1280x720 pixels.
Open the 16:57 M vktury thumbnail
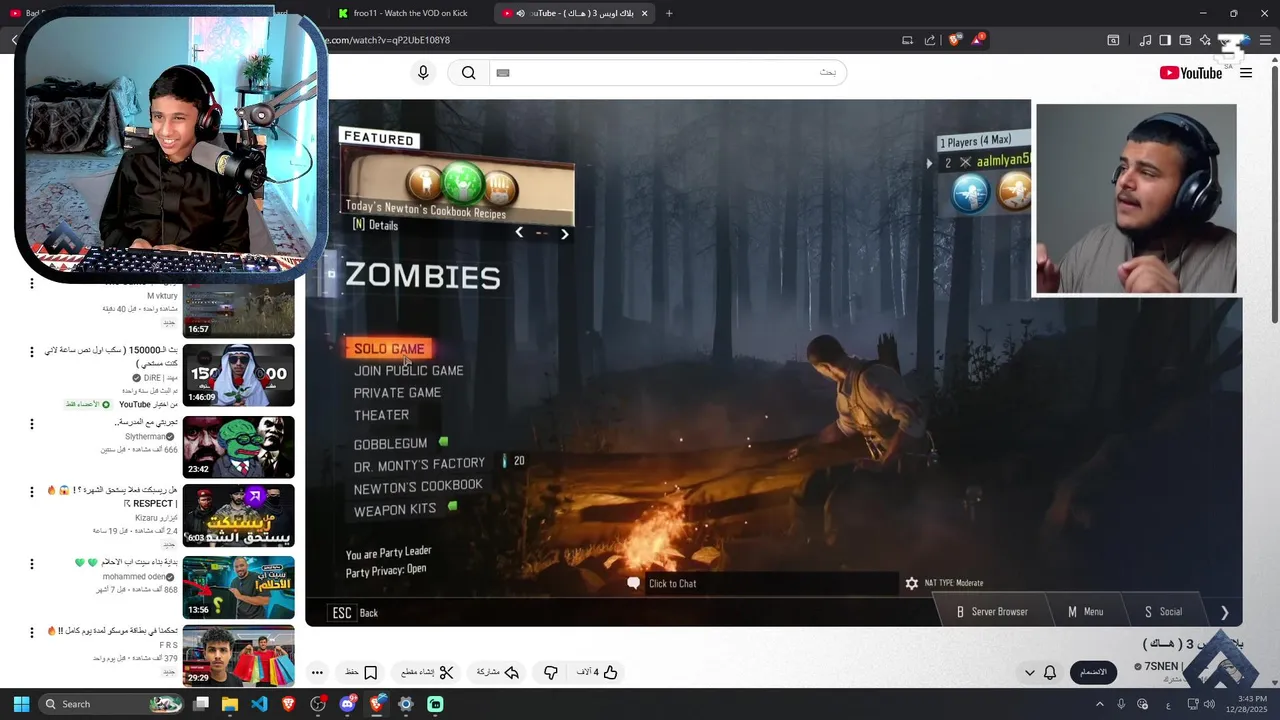pyautogui.click(x=238, y=310)
